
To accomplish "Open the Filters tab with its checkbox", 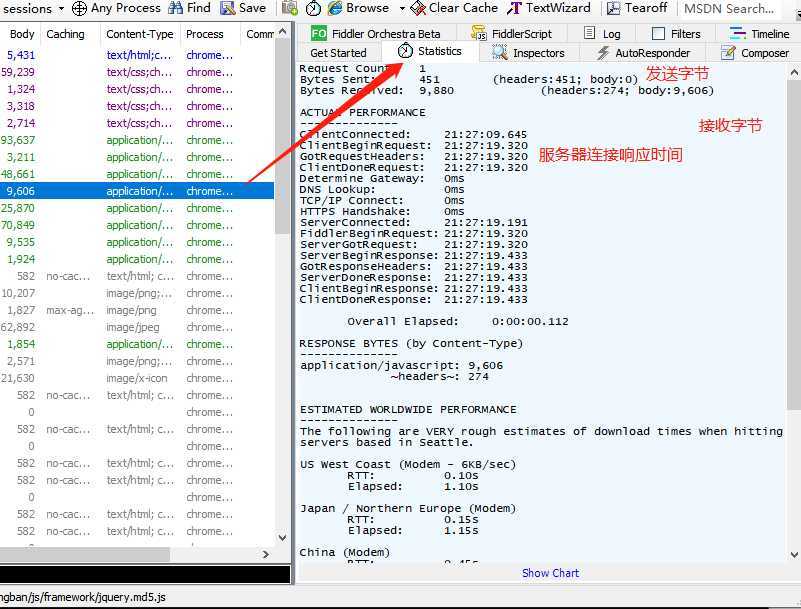I will (676, 34).
